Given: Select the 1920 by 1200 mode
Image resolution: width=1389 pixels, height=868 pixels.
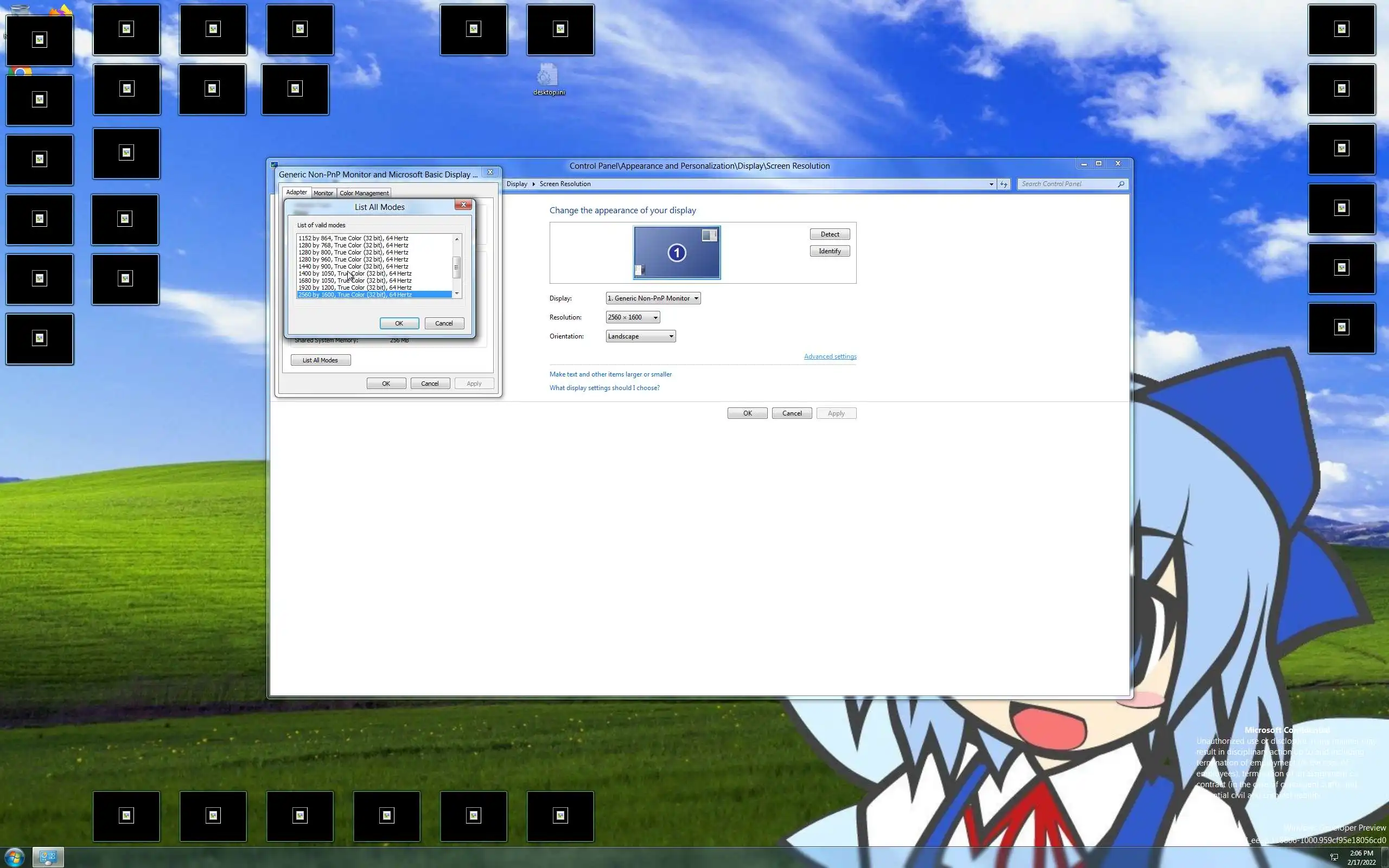Looking at the screenshot, I should tap(355, 288).
